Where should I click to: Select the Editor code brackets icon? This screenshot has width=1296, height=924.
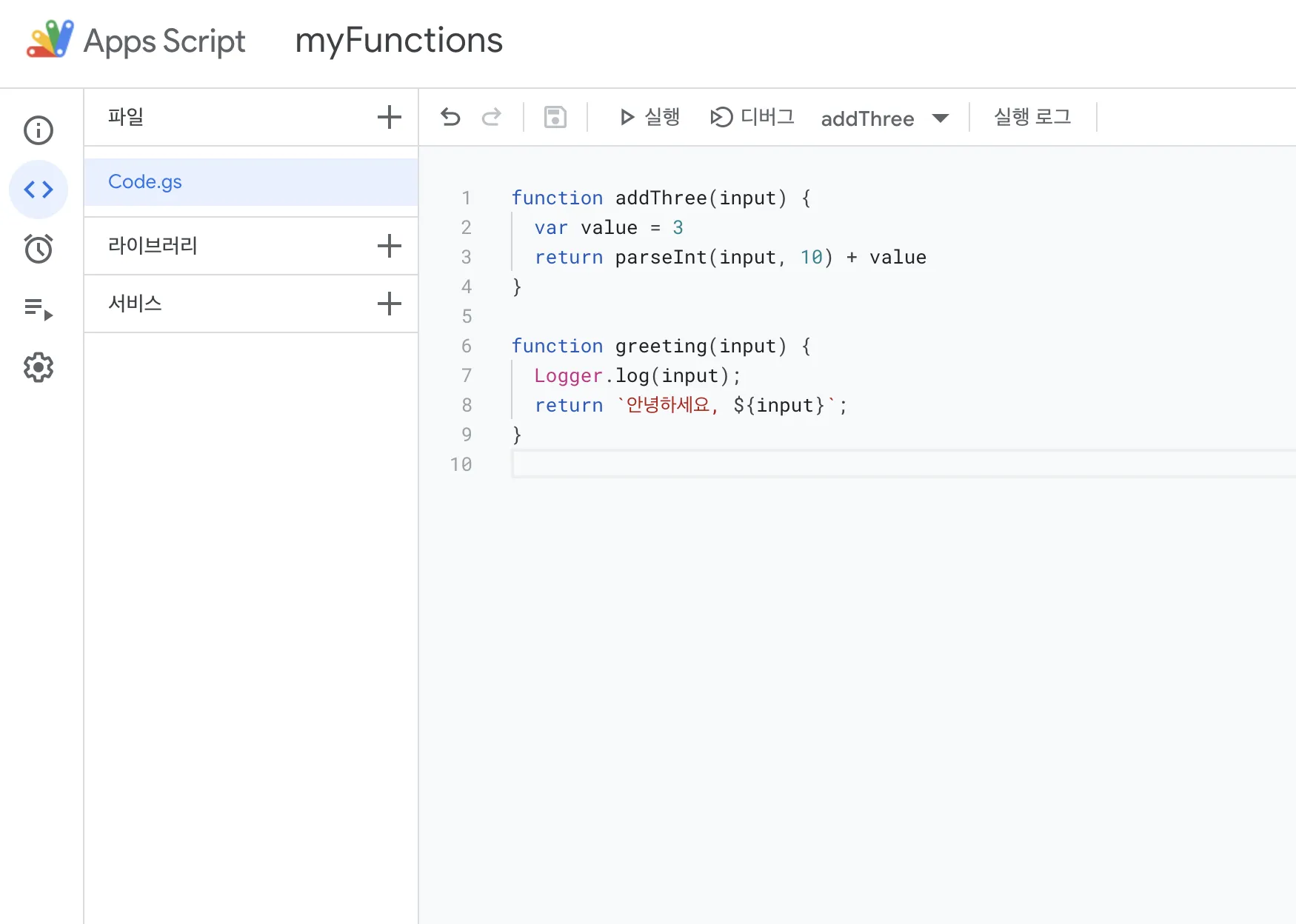click(x=39, y=190)
